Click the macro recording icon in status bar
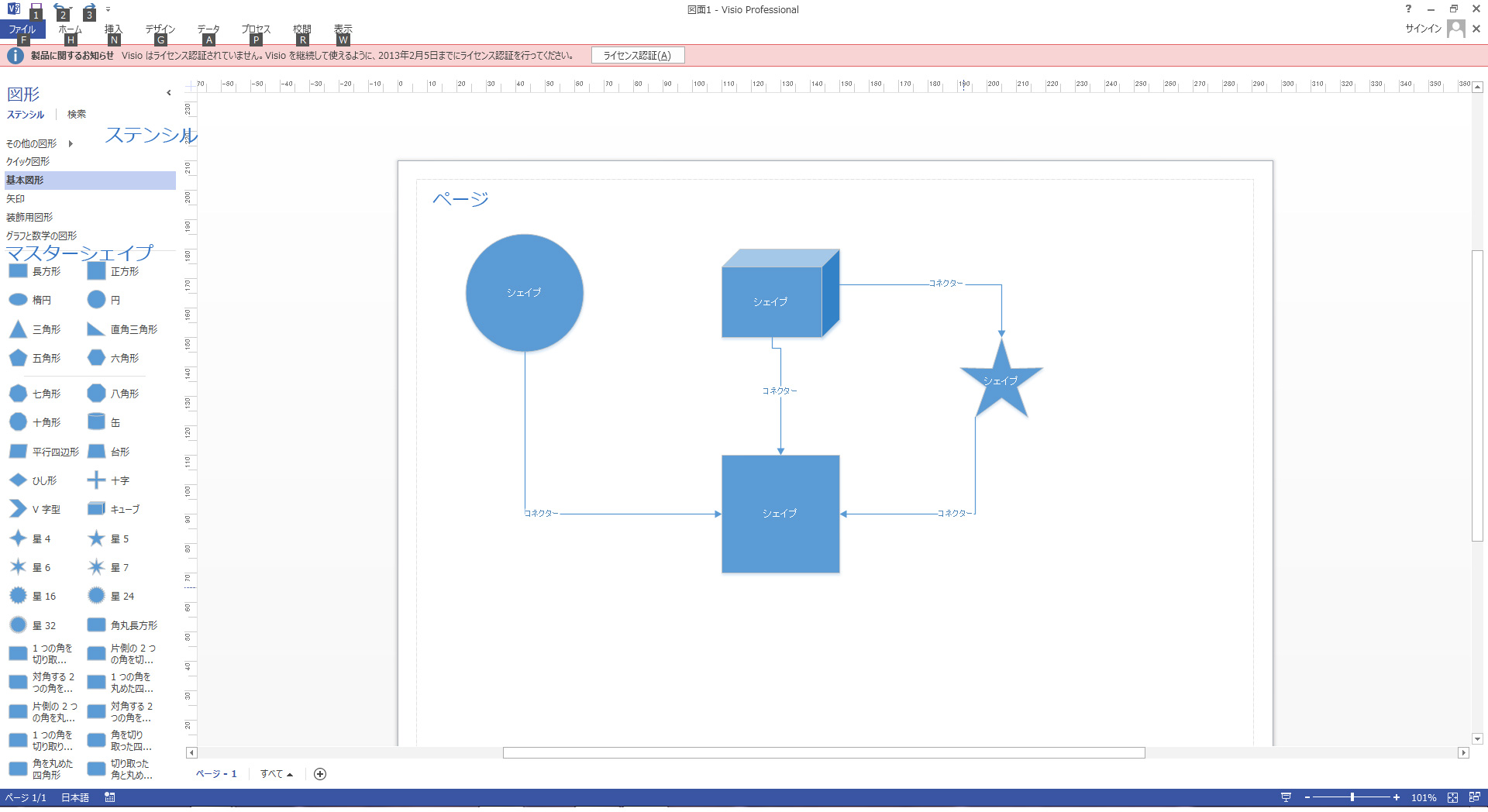This screenshot has width=1488, height=812. (110, 797)
